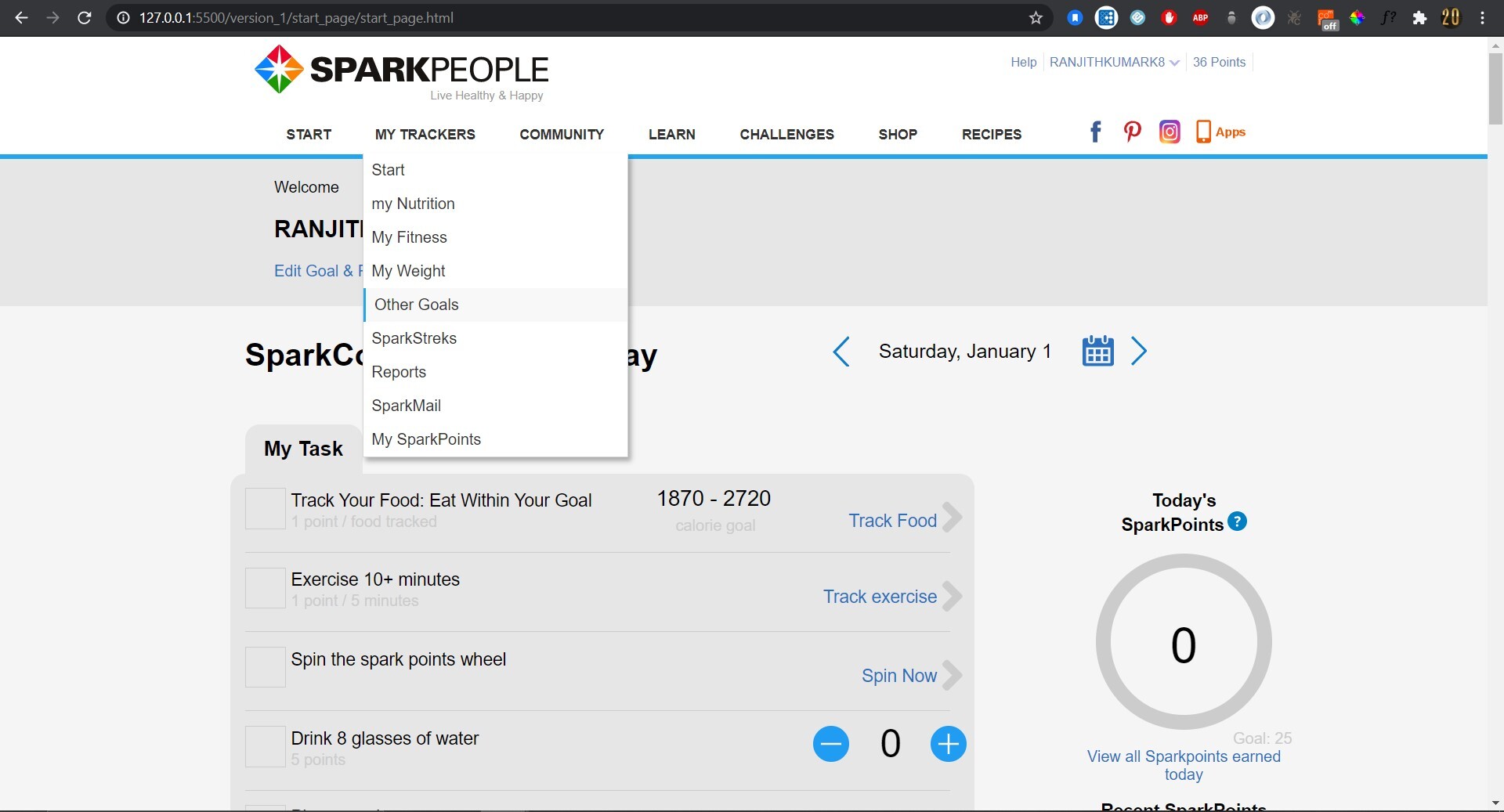The image size is (1504, 812).
Task: Reload the page in browser
Action: point(85,18)
